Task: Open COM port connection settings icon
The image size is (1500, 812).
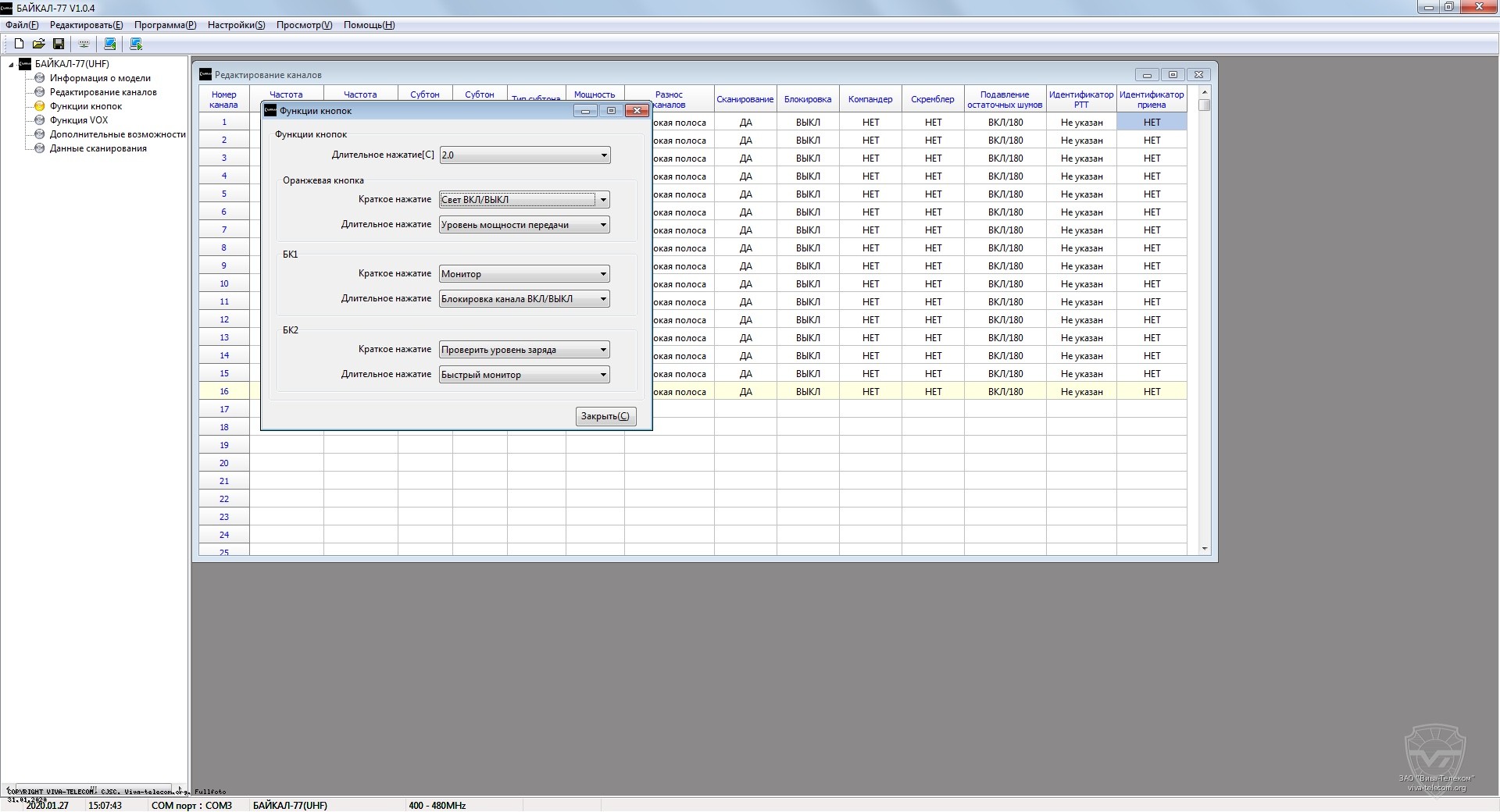Action: 84,44
